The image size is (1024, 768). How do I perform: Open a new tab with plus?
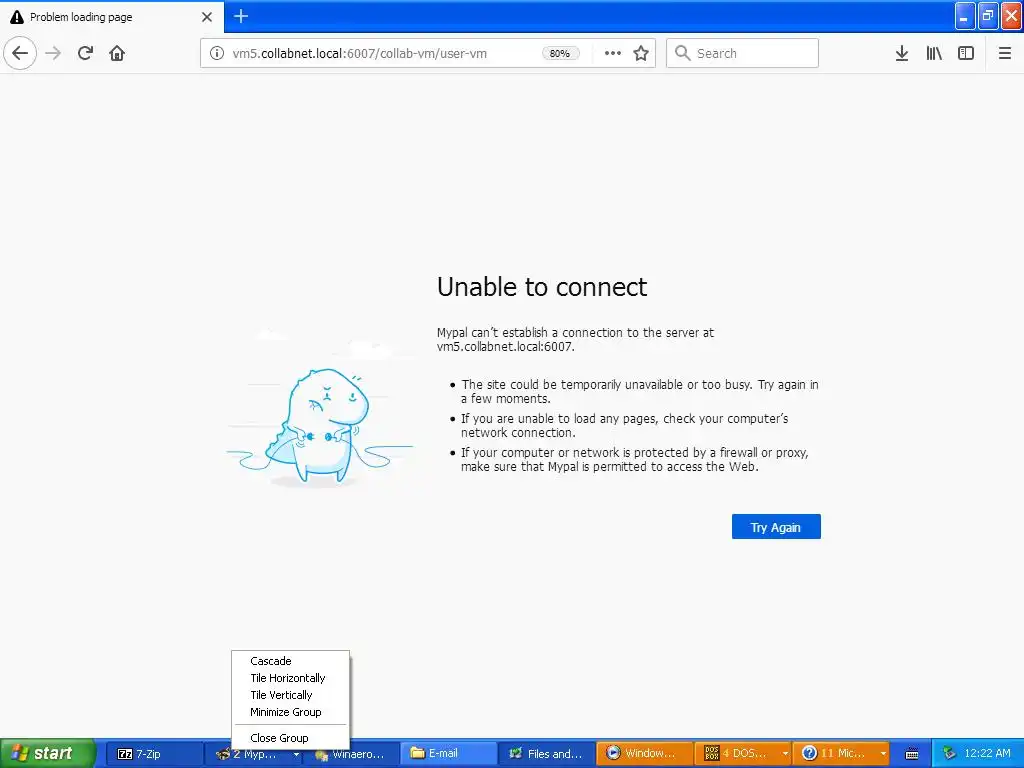pyautogui.click(x=241, y=16)
